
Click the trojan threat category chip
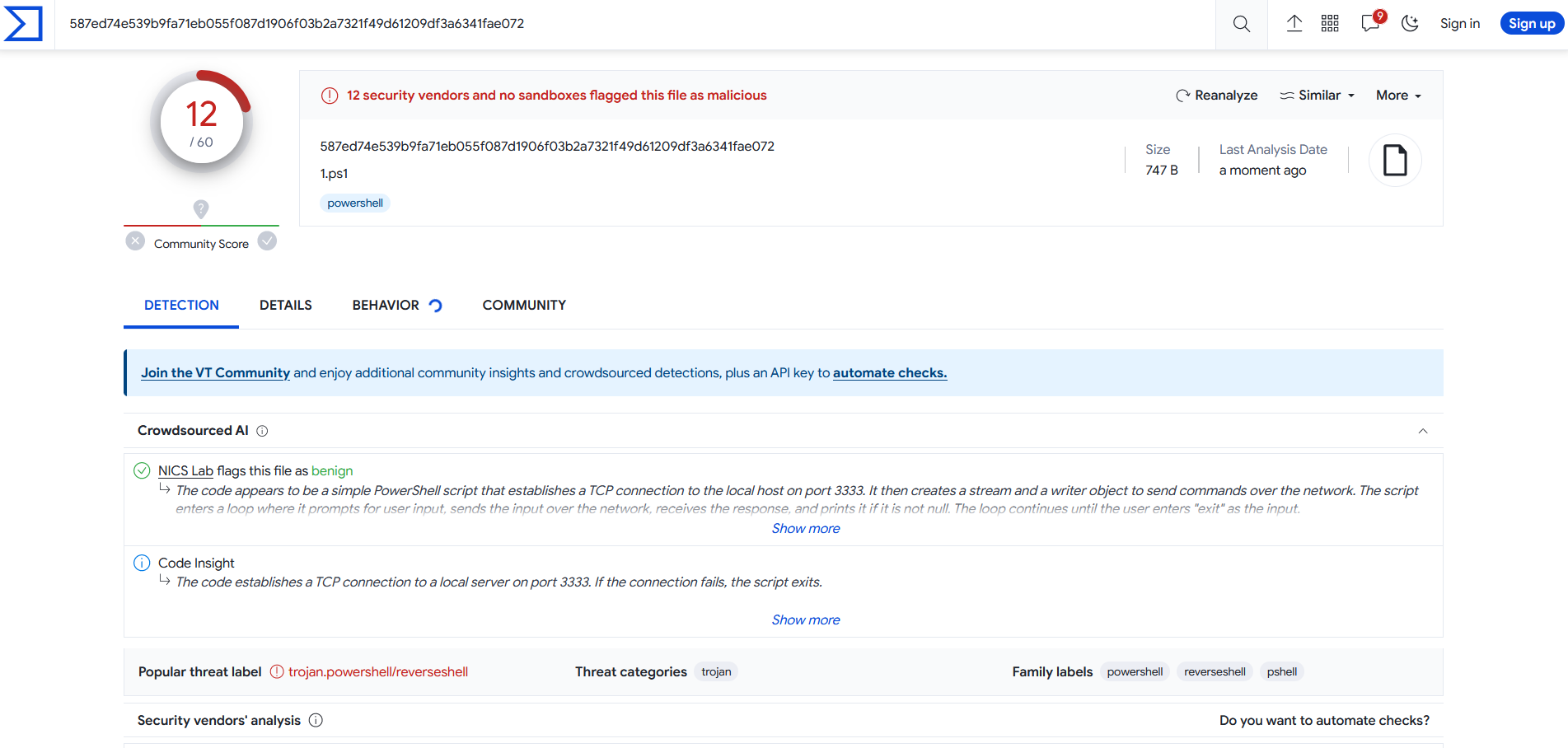point(716,672)
